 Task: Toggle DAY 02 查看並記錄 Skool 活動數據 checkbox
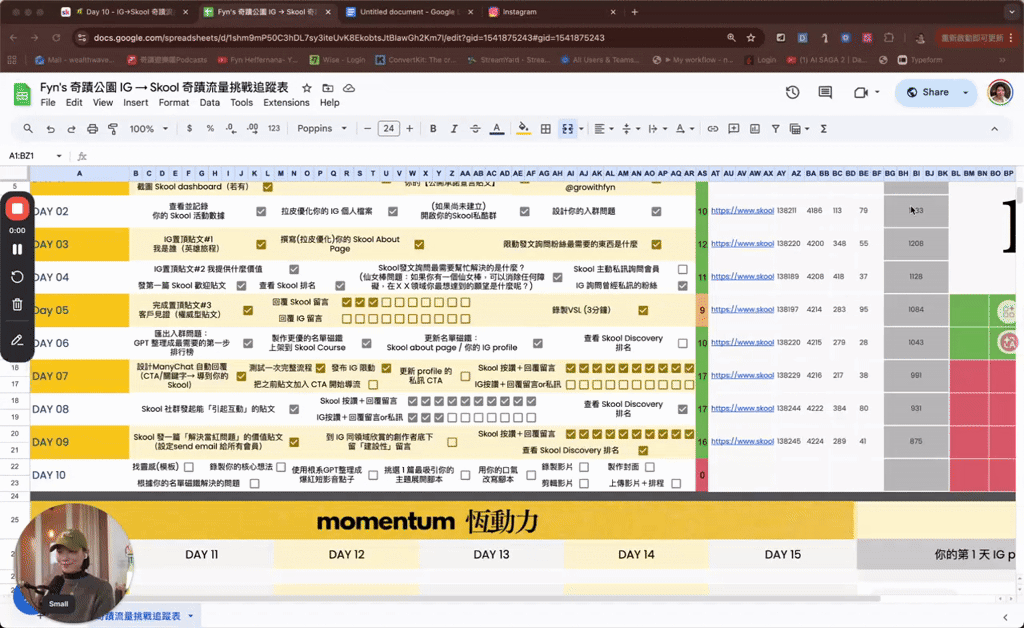pyautogui.click(x=261, y=211)
